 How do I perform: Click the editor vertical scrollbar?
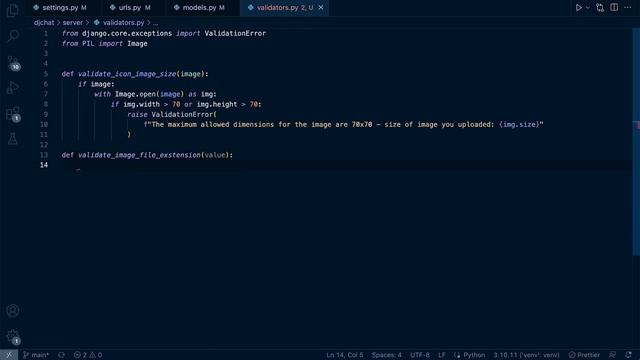pyautogui.click(x=636, y=143)
